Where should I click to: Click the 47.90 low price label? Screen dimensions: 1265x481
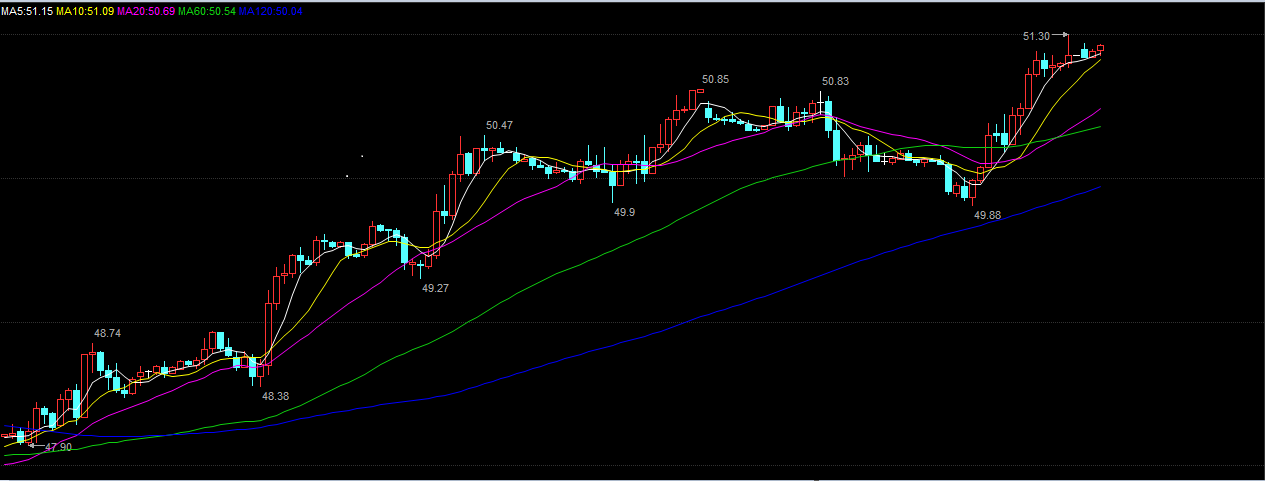(x=58, y=447)
